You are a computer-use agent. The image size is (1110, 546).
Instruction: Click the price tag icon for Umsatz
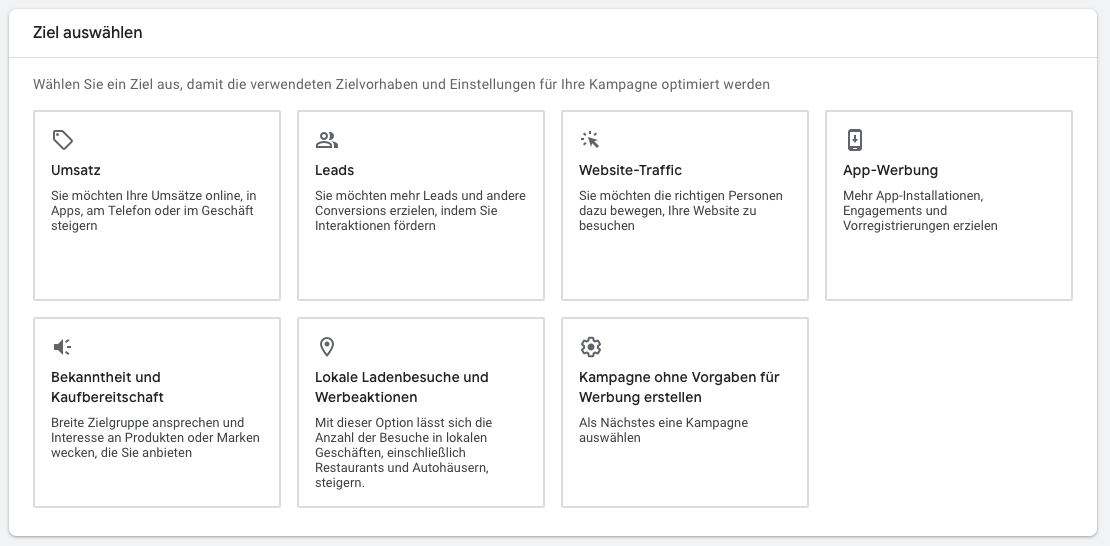pos(63,140)
